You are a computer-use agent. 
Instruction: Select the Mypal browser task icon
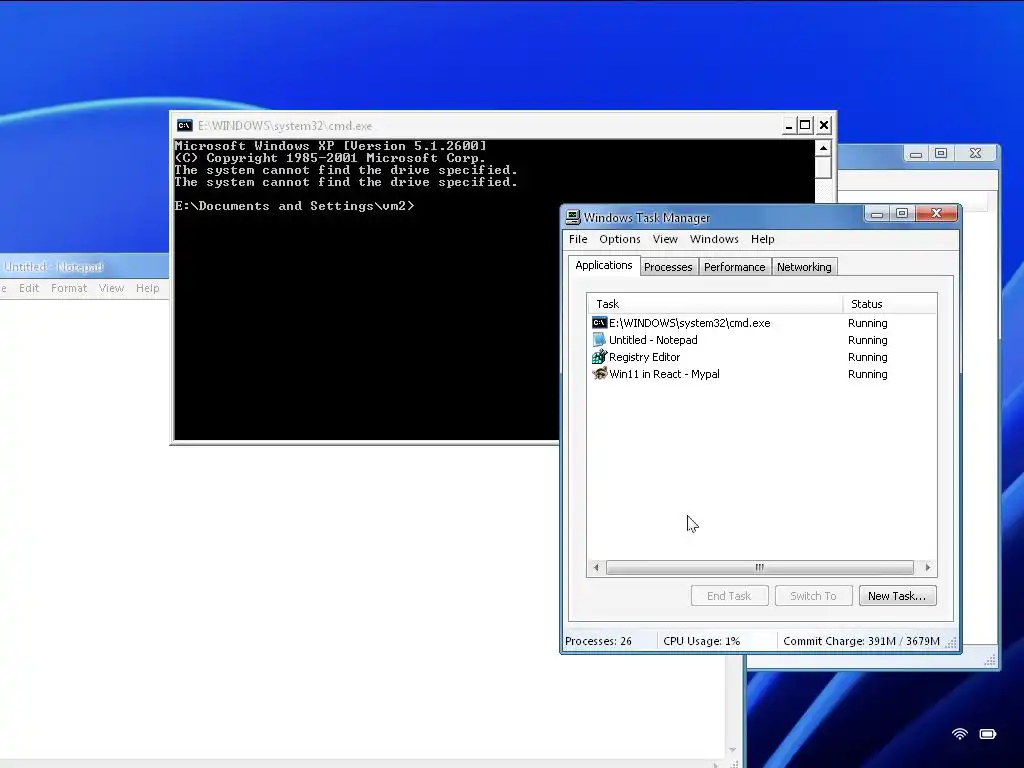599,374
